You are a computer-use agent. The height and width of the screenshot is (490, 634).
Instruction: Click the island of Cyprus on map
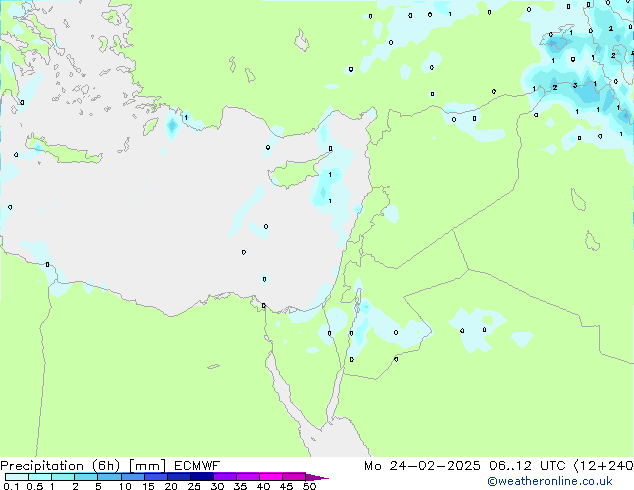(297, 171)
